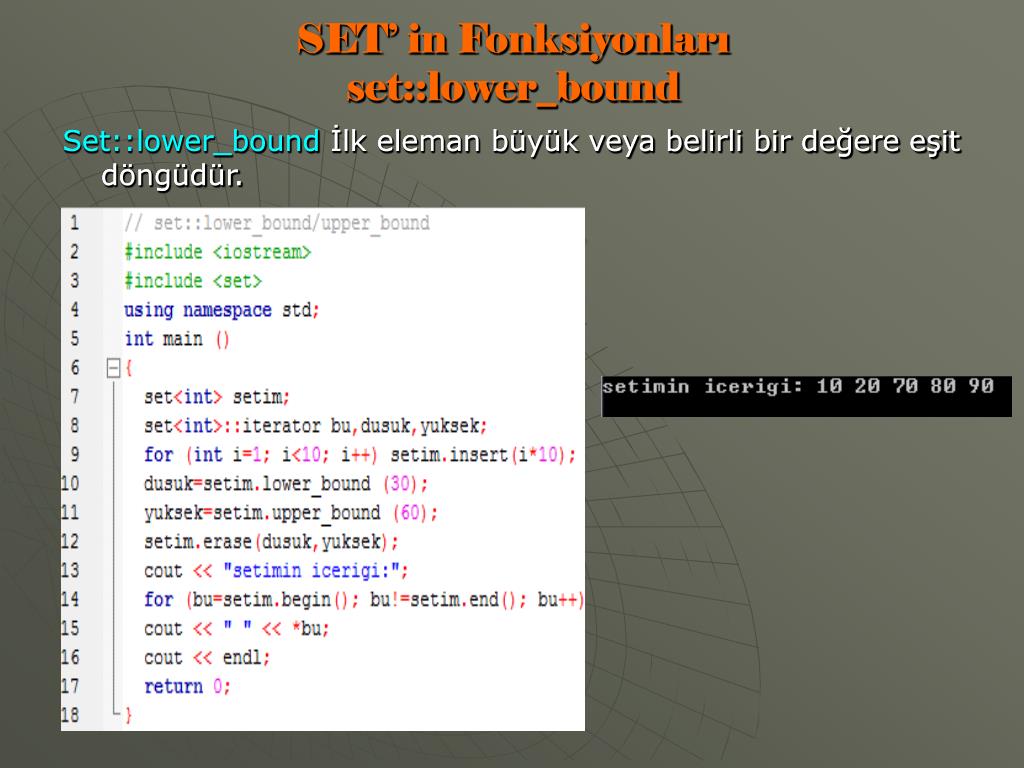This screenshot has height=768, width=1024.
Task: Click the 'cout << "setimin icerigi:";' line
Action: (276, 571)
